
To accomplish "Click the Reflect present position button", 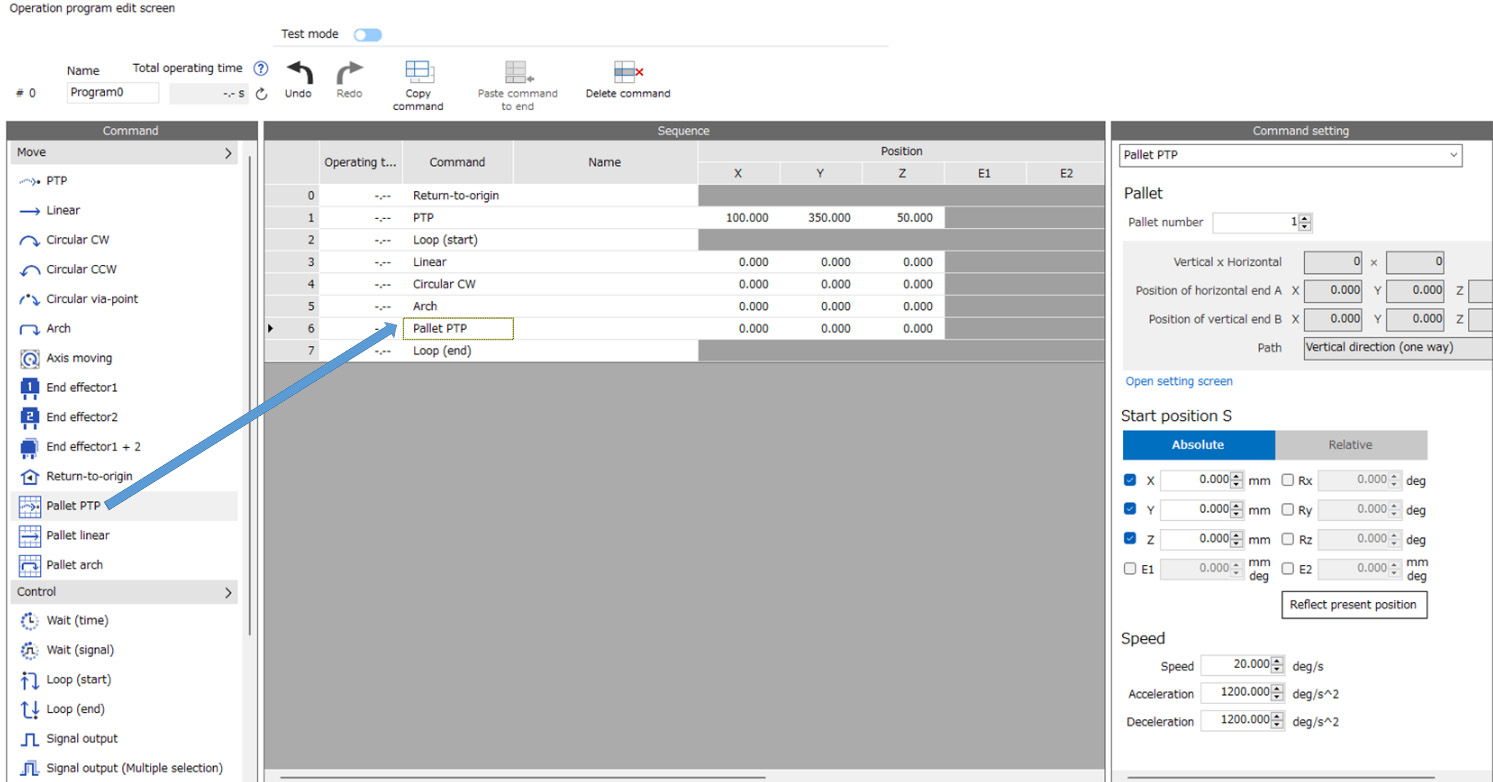I will 1353,605.
